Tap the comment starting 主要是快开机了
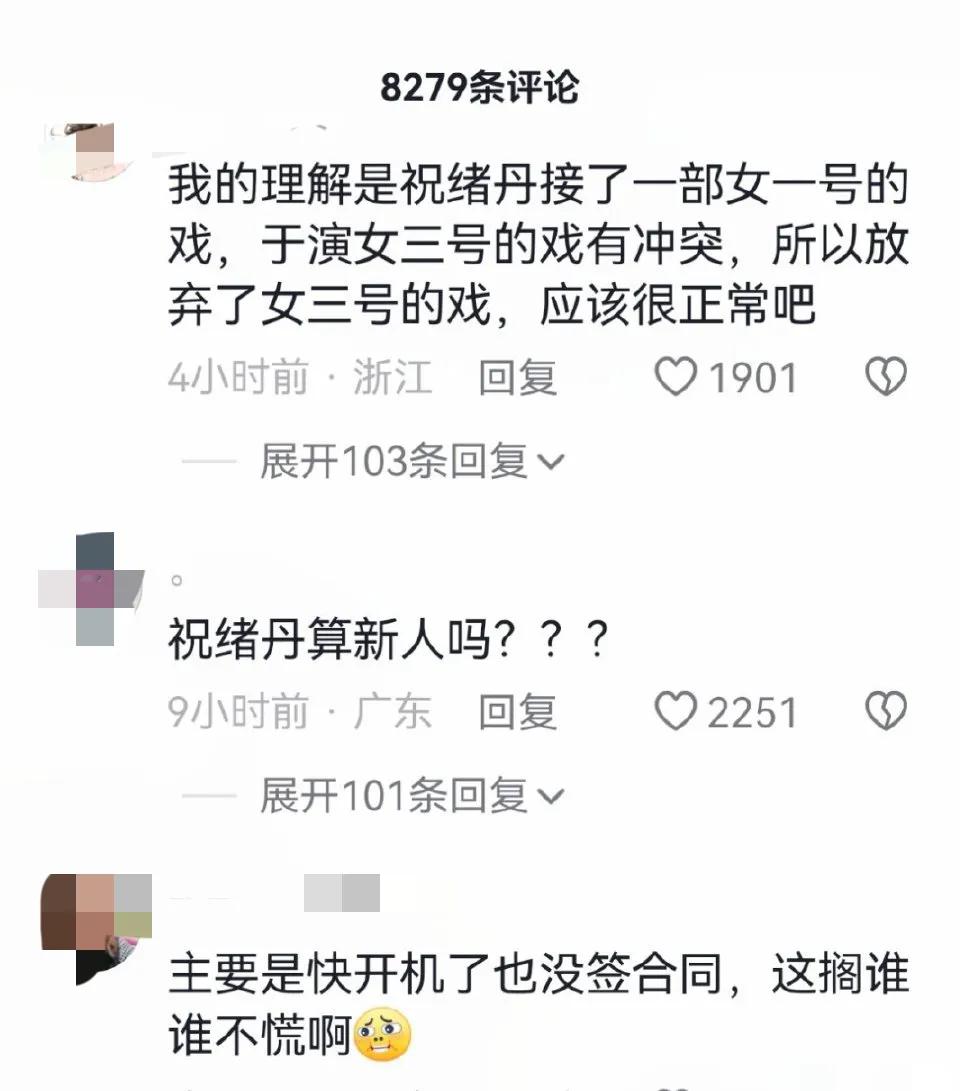Viewport: 960px width, 1091px height. (x=538, y=1004)
